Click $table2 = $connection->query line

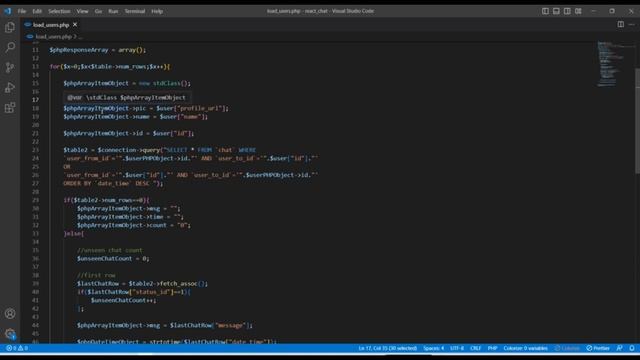160,150
